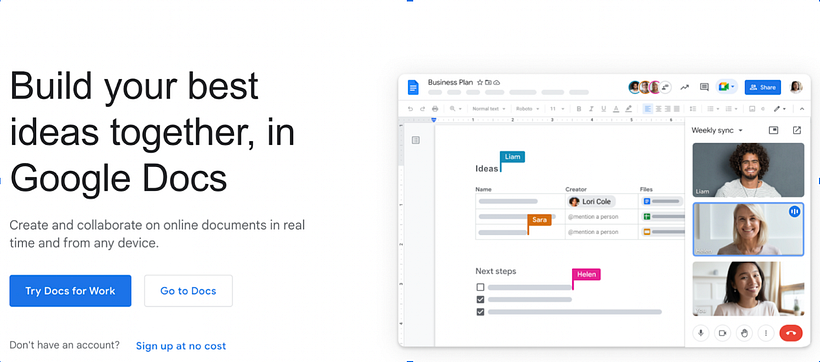Click the cloud saved status icon
The height and width of the screenshot is (362, 820).
coord(496,83)
